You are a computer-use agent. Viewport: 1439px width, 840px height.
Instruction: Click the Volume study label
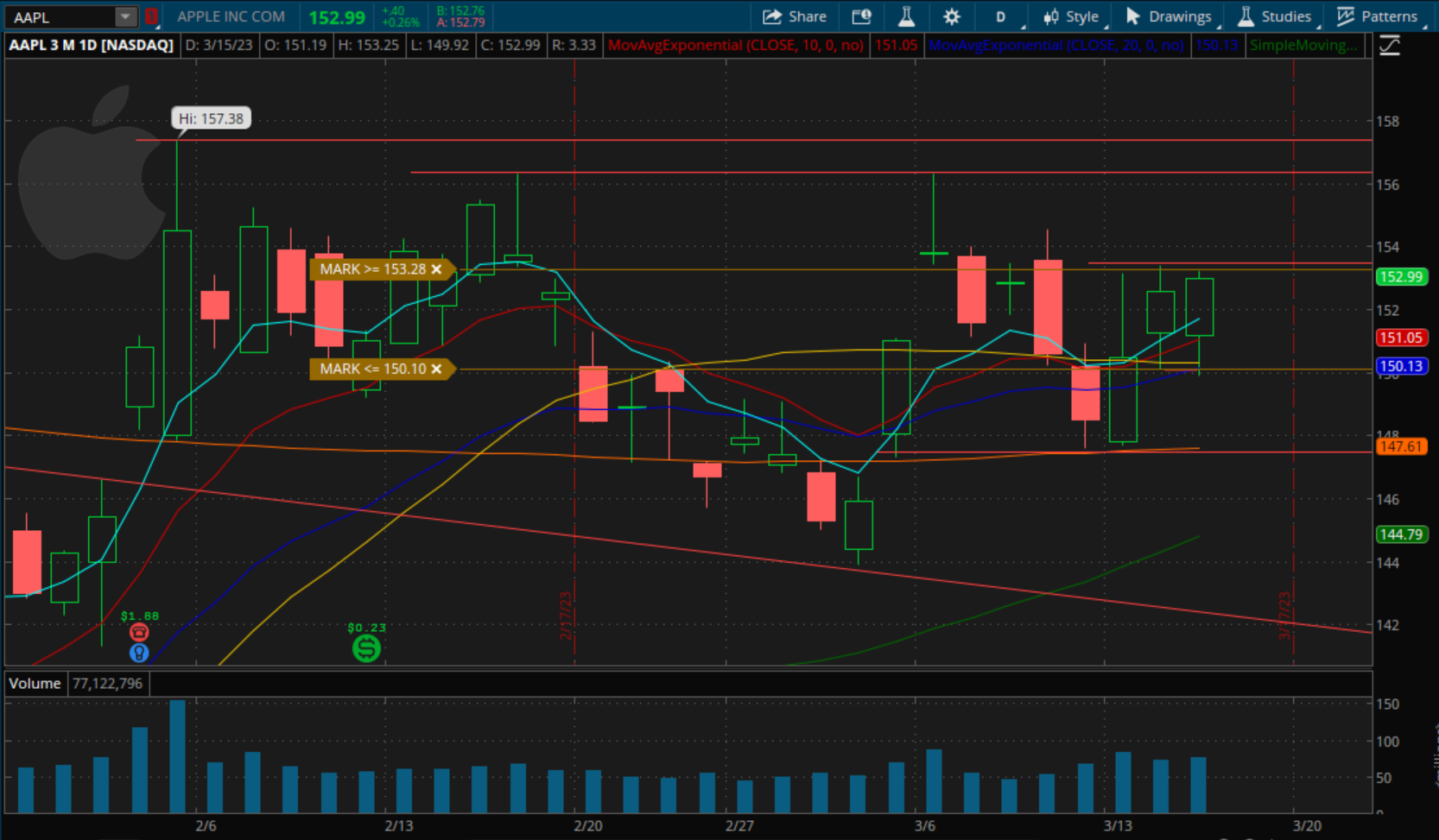[35, 683]
